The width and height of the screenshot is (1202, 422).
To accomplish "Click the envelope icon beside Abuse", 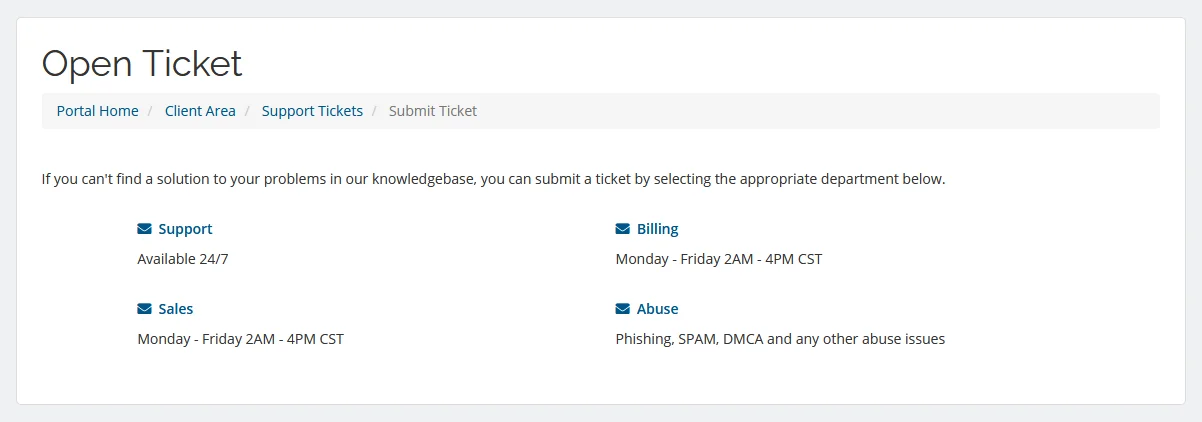I will pyautogui.click(x=623, y=309).
